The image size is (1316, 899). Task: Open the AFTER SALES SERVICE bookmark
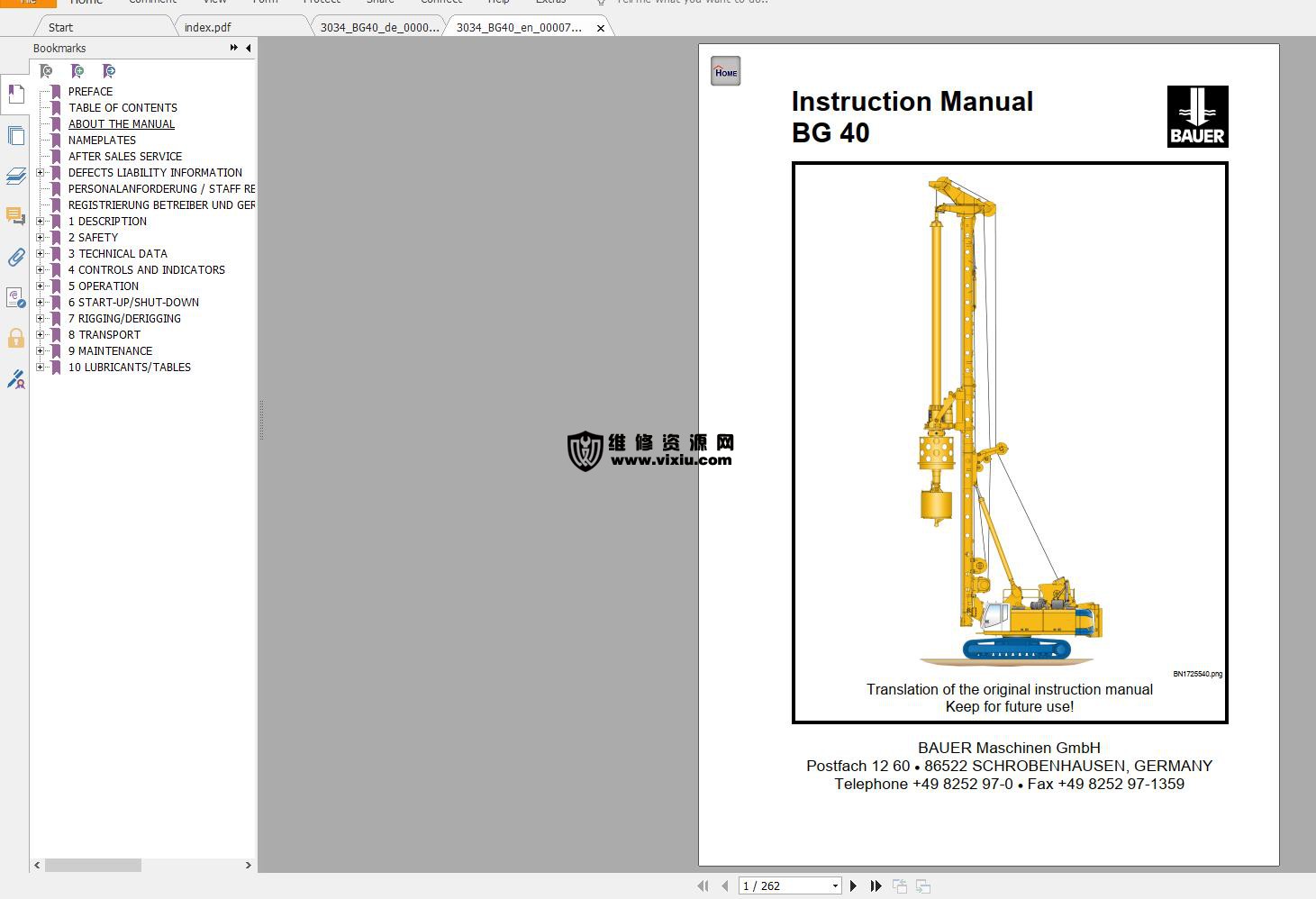click(x=125, y=156)
